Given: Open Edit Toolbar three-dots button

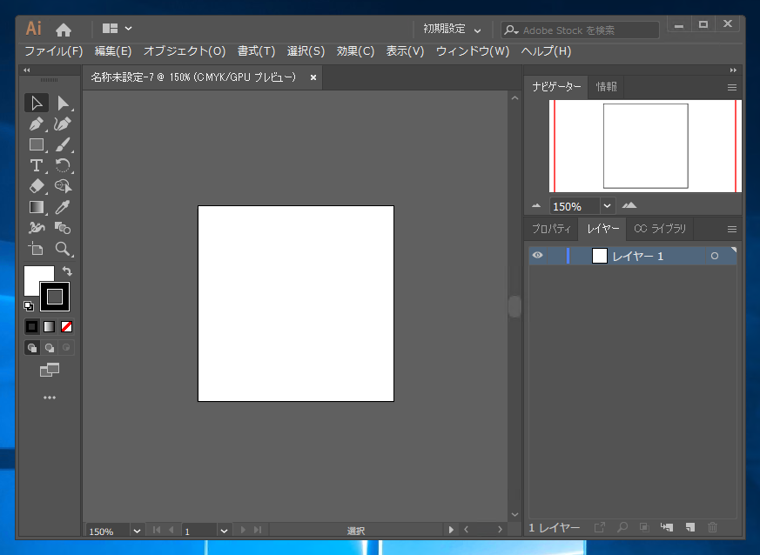Looking at the screenshot, I should pos(49,397).
